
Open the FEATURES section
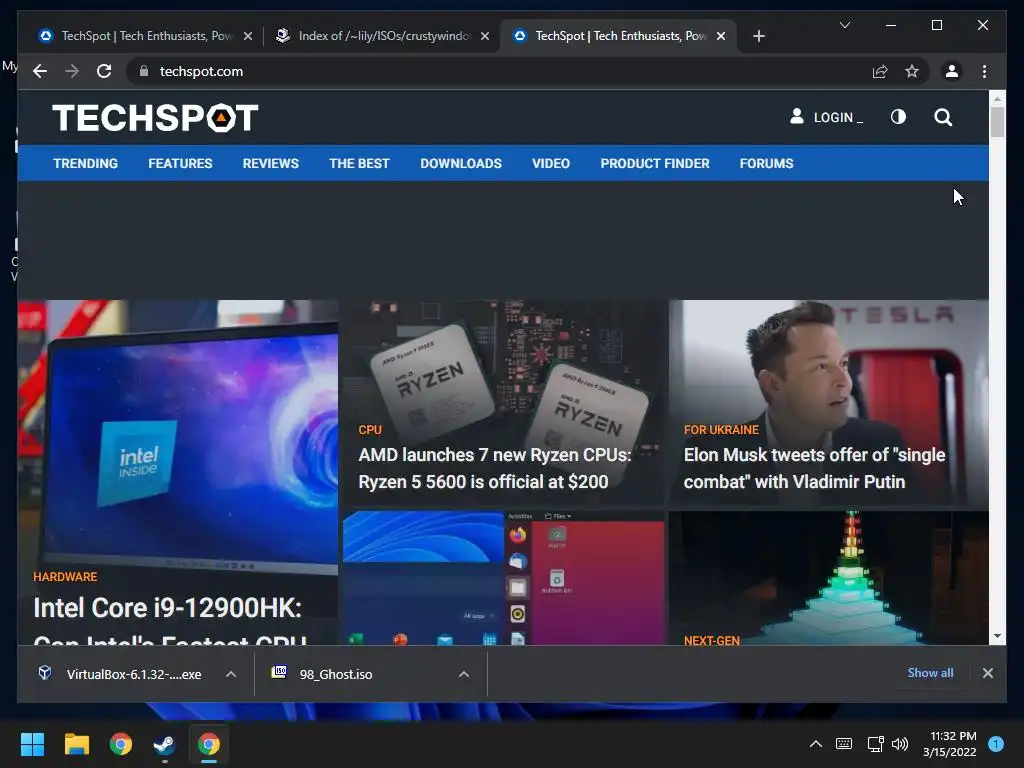[x=180, y=163]
